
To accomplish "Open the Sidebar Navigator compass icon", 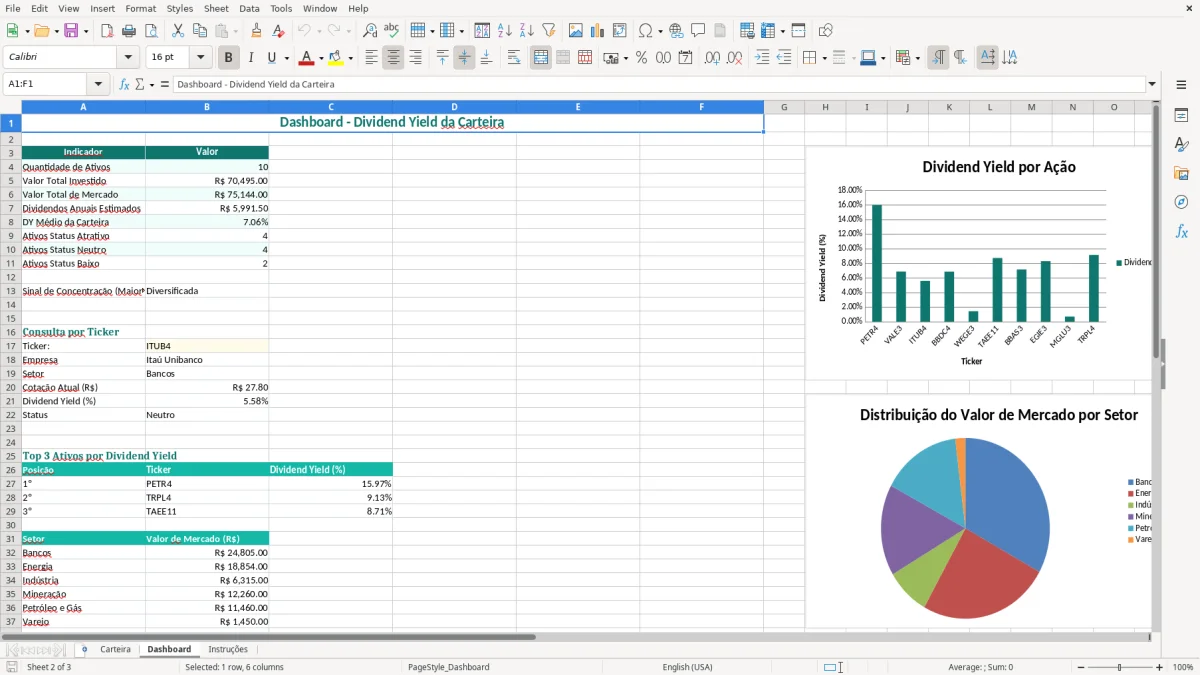I will pos(1181,202).
